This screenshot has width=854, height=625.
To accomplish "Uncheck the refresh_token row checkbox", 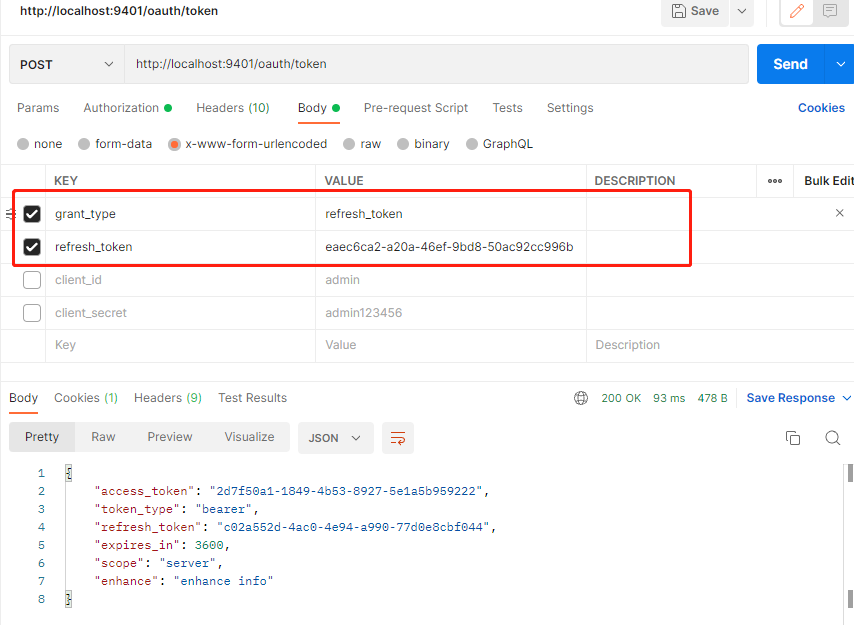I will [x=32, y=247].
